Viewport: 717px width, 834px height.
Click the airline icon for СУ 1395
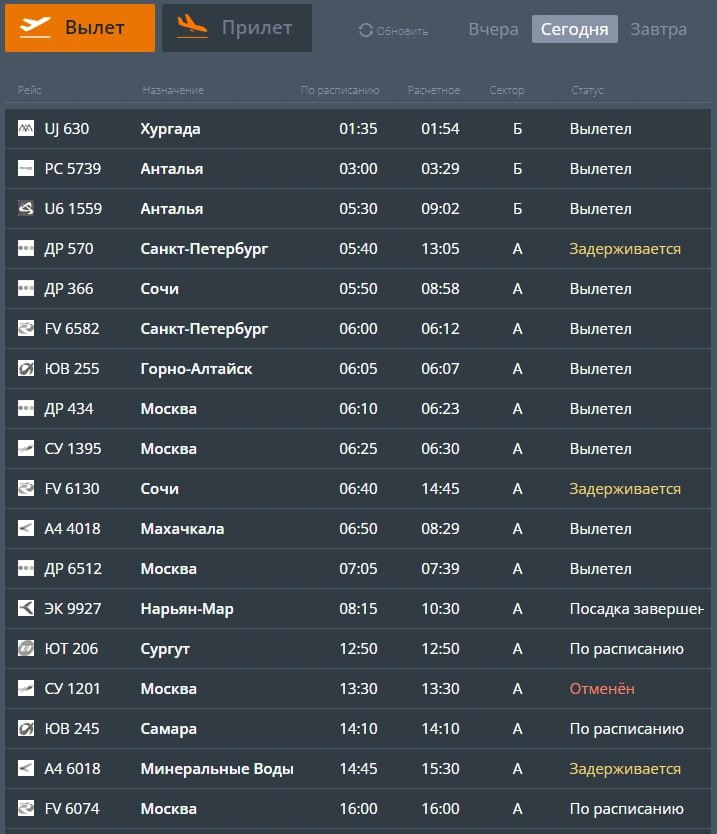26,449
